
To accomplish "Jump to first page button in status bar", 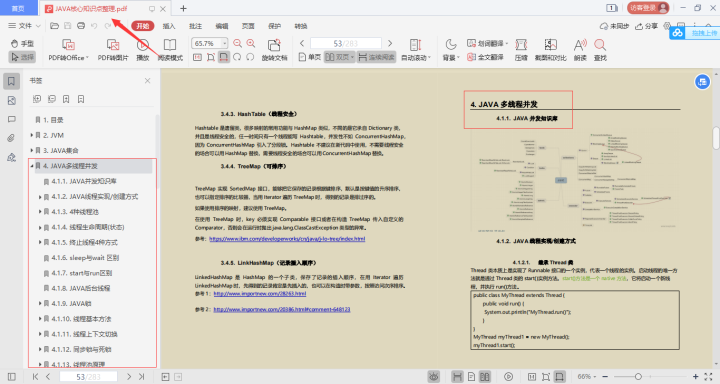I will tap(35, 377).
